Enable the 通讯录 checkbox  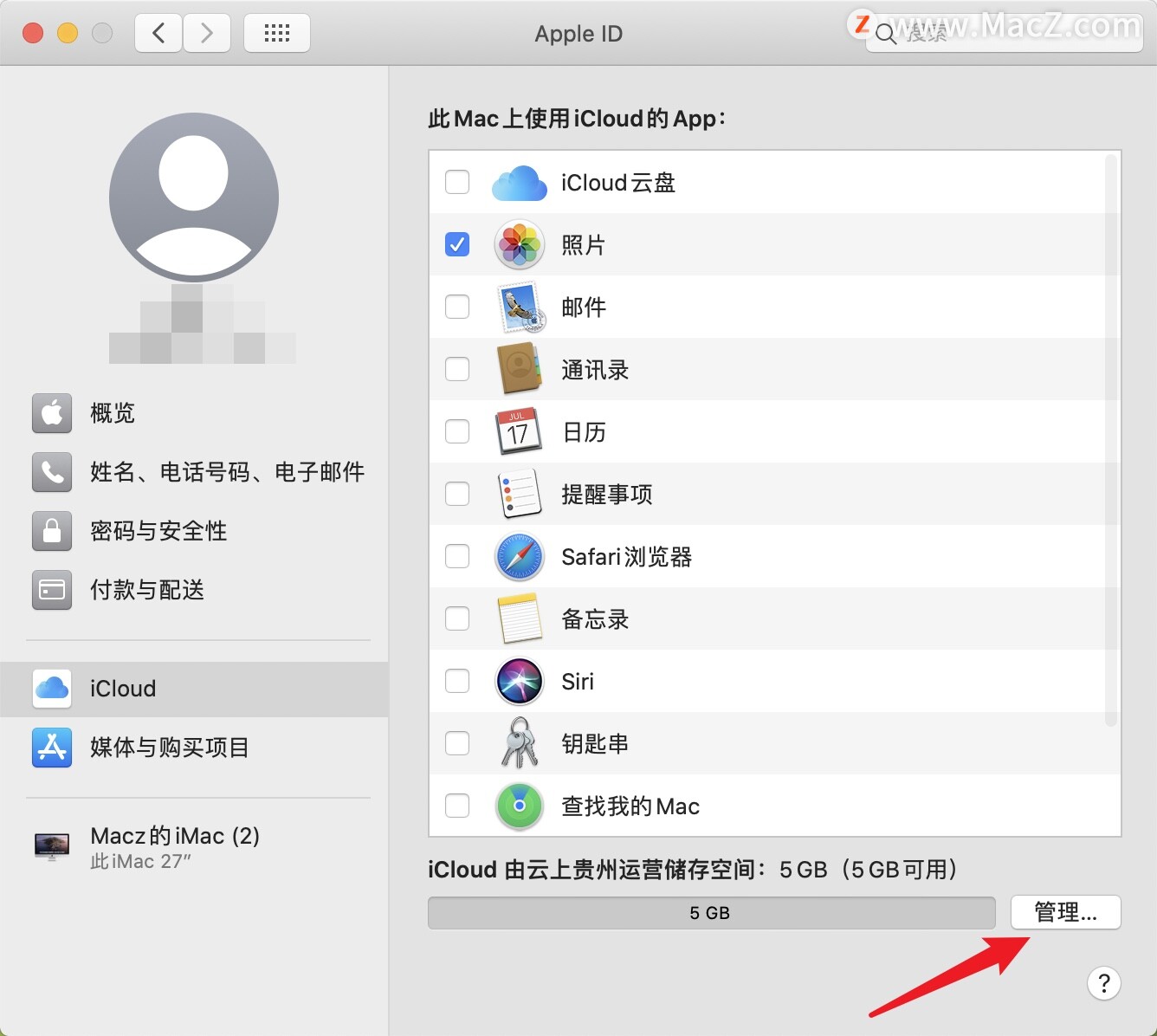click(457, 369)
